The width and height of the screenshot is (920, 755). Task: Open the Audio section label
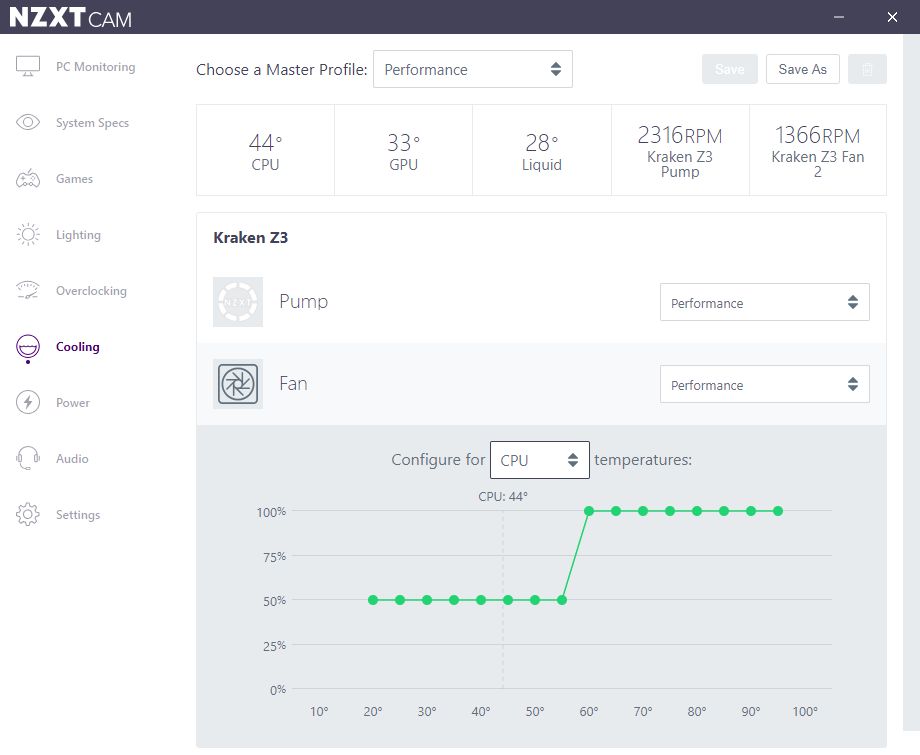pos(72,459)
